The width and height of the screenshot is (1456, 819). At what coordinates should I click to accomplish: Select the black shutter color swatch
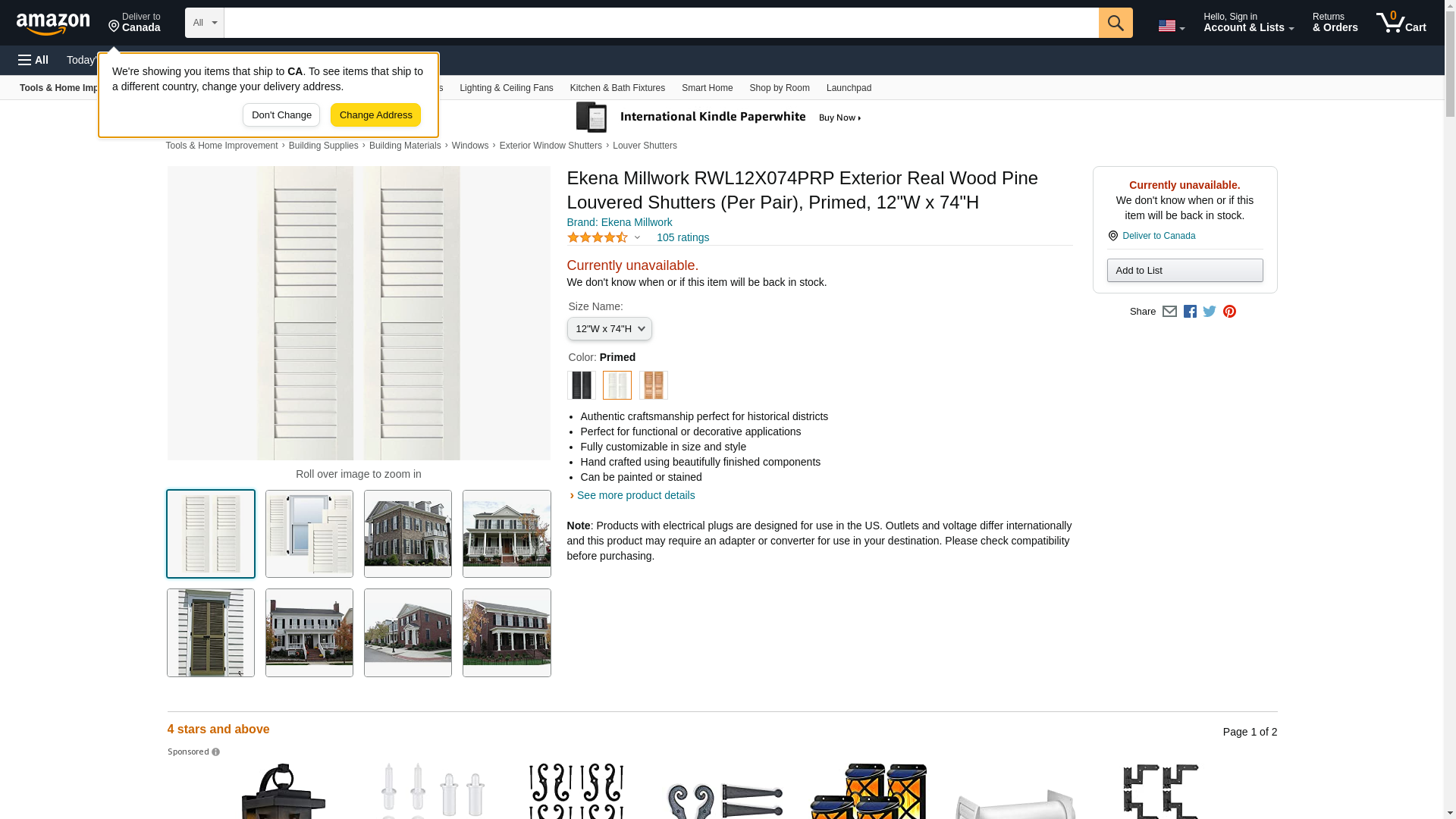click(x=582, y=385)
